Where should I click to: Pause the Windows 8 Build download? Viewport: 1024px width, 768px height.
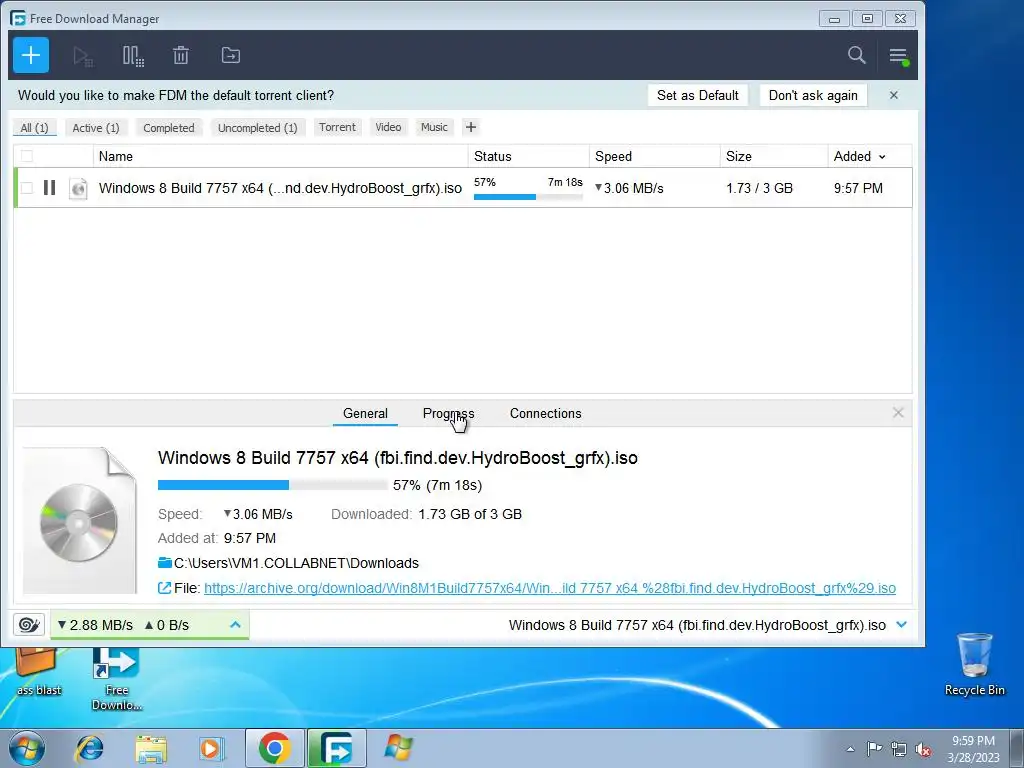point(50,188)
